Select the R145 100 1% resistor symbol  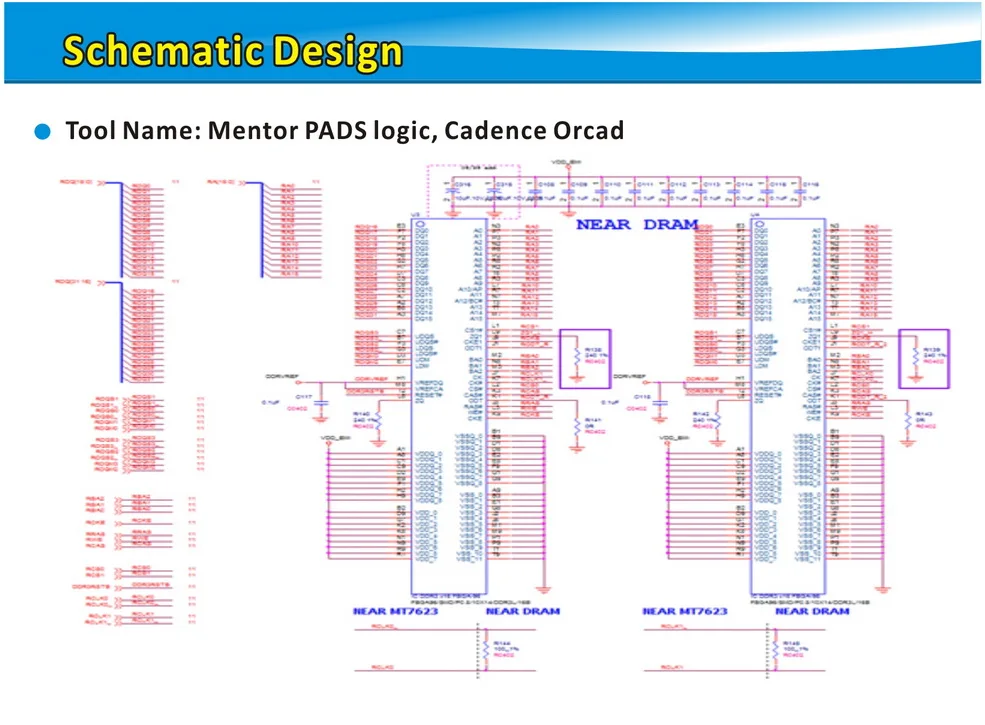coord(775,648)
